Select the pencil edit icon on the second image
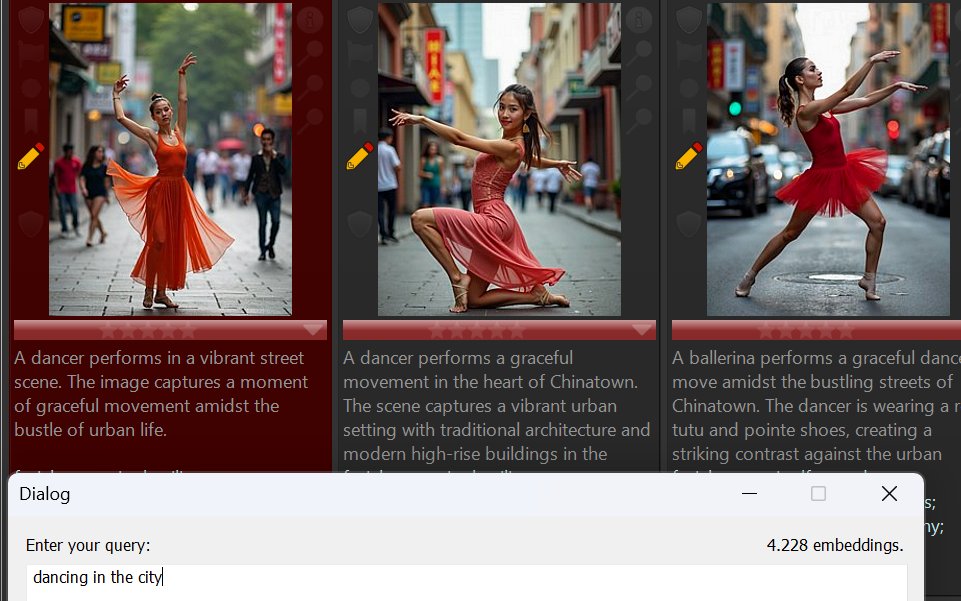Screen dimensions: 961x601 [x=358, y=155]
